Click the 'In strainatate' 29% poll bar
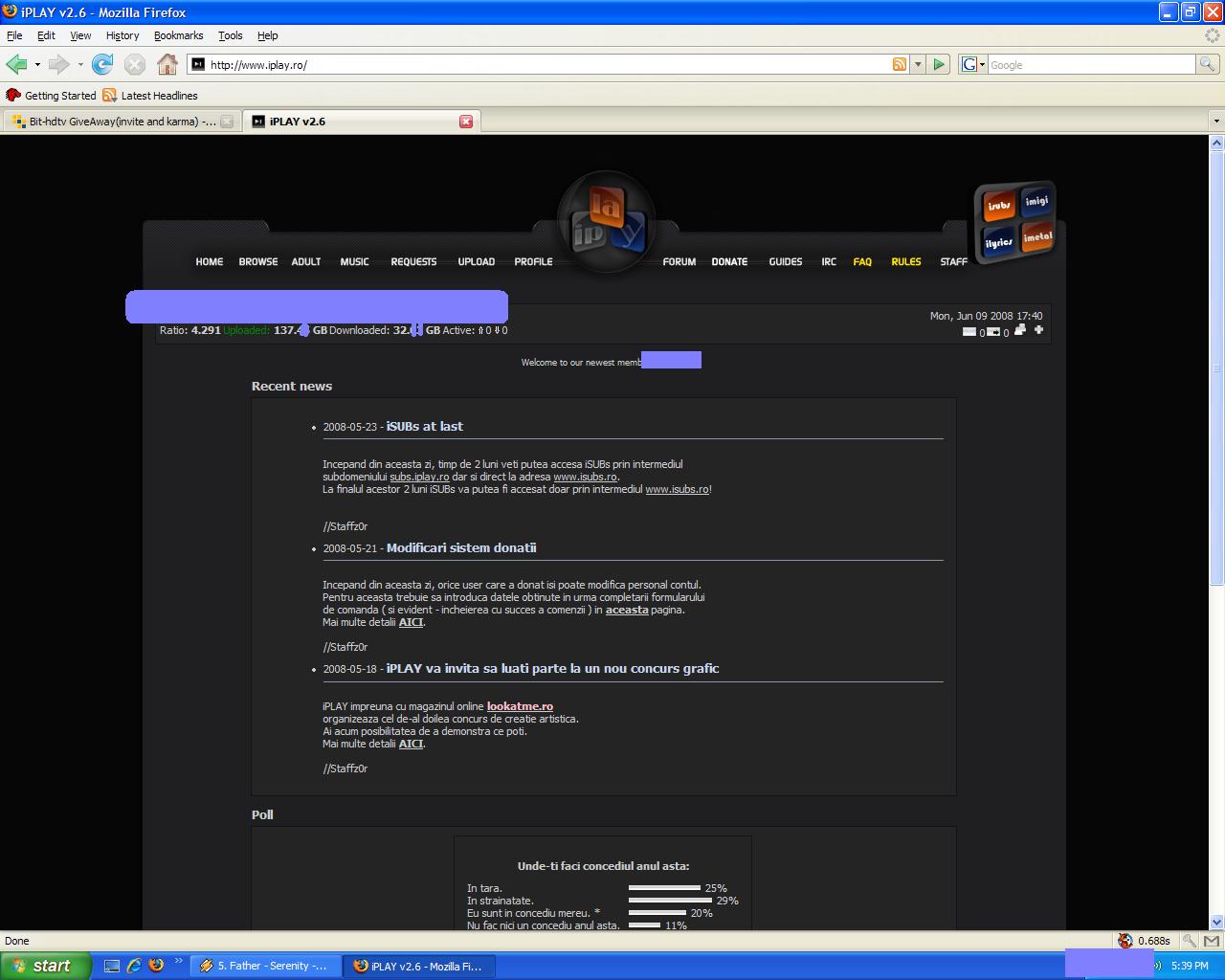 tap(670, 901)
